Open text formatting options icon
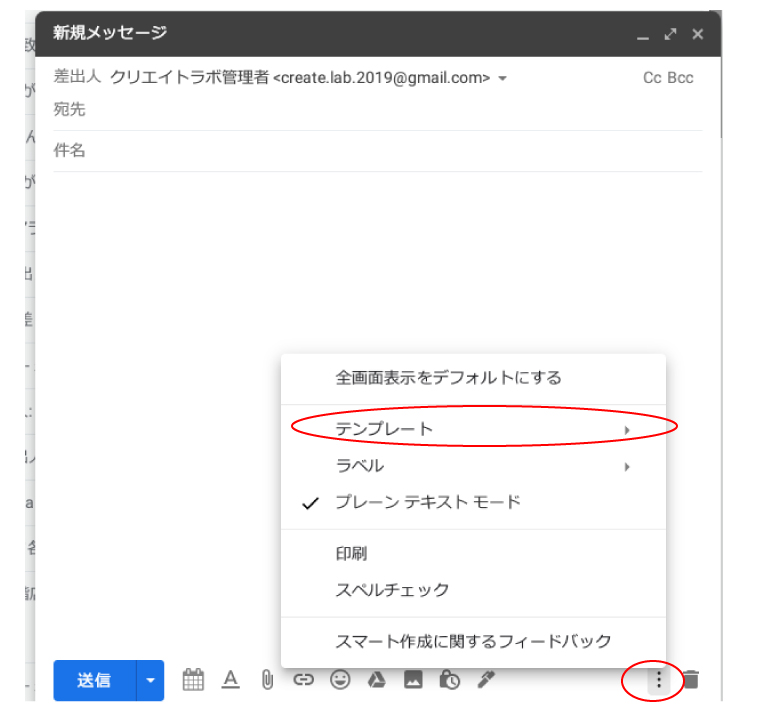Image resolution: width=765 pixels, height=726 pixels. coord(231,680)
